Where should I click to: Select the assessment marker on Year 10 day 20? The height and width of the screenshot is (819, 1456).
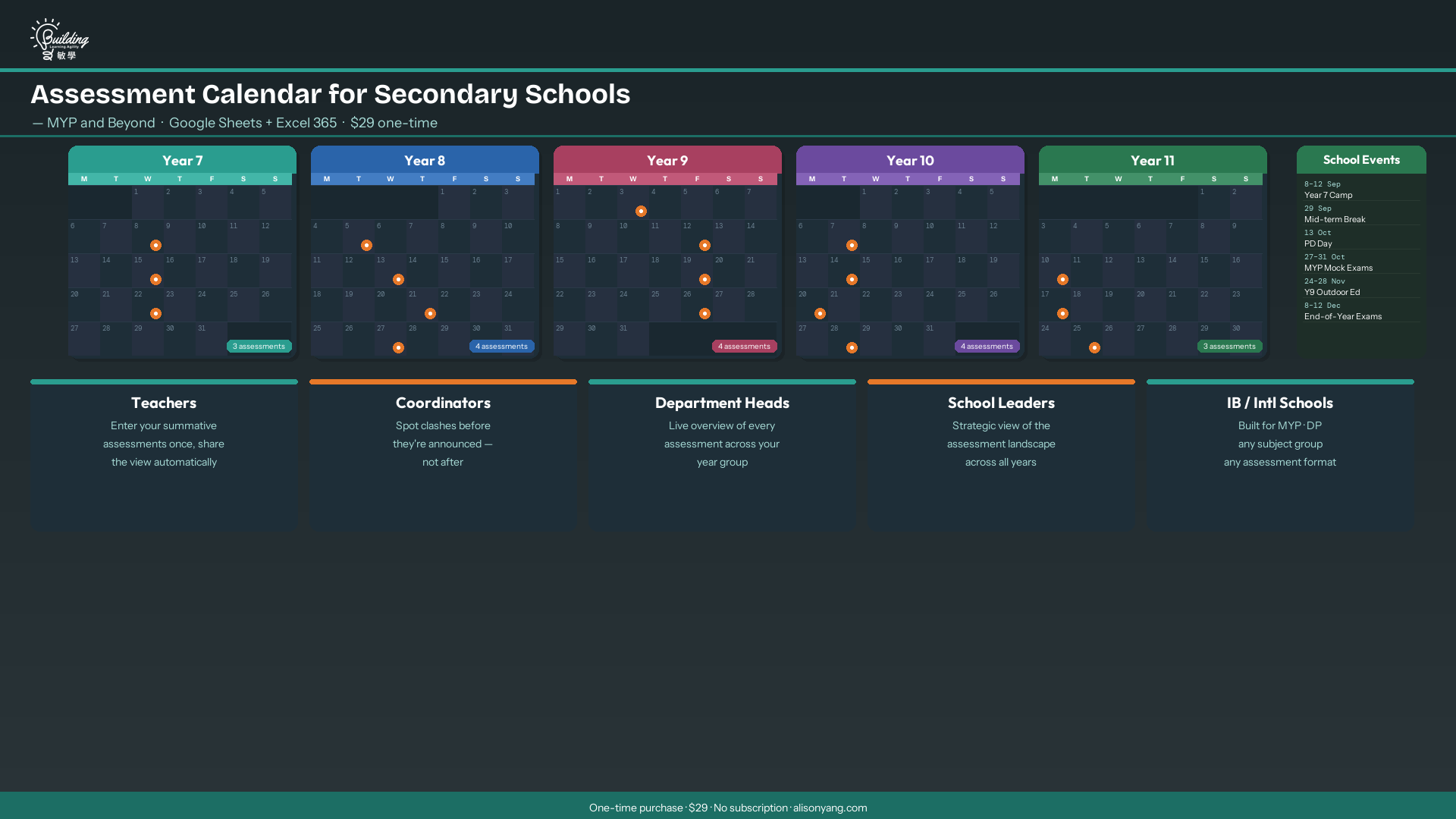(820, 313)
